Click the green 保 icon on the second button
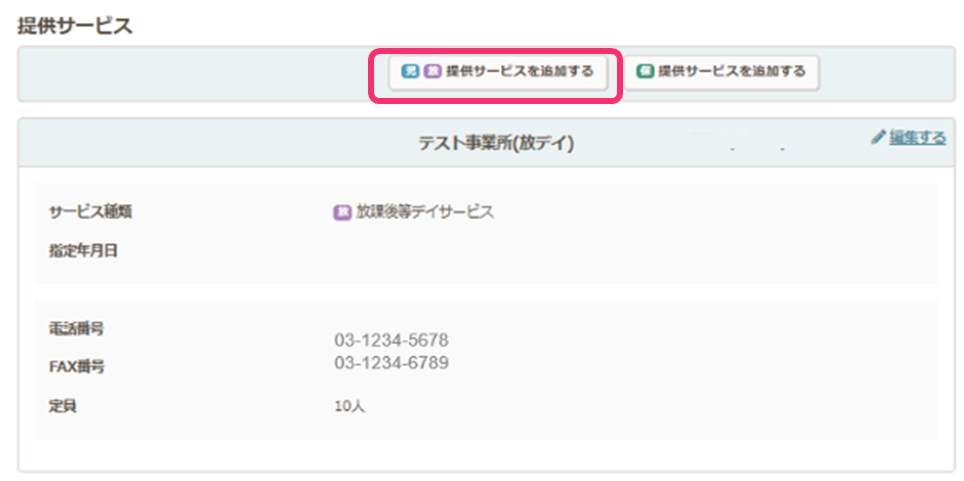 (646, 72)
